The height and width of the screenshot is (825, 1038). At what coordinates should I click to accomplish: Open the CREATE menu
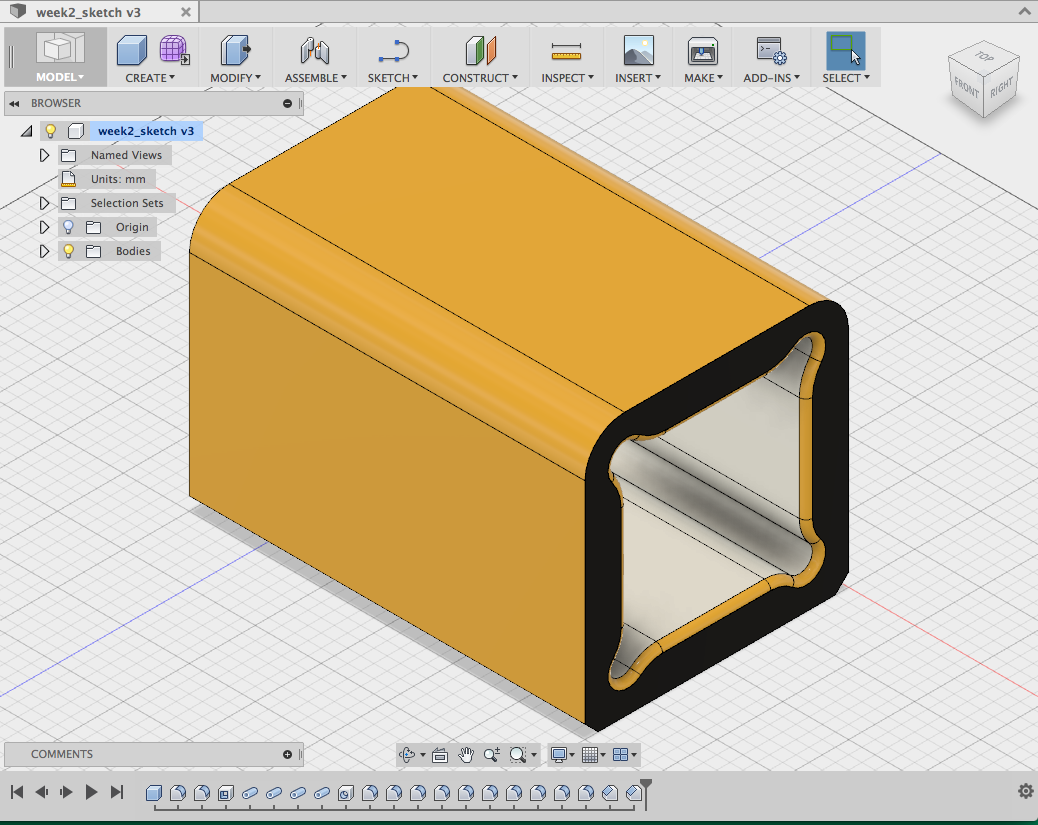point(150,77)
